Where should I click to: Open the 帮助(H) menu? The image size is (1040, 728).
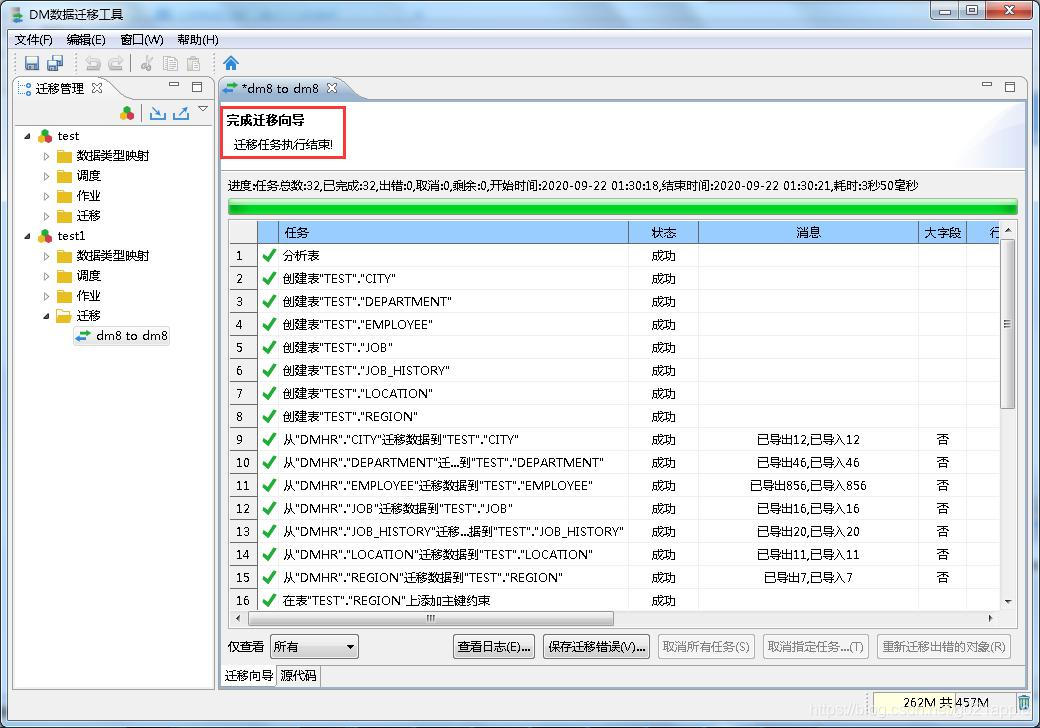coord(198,40)
